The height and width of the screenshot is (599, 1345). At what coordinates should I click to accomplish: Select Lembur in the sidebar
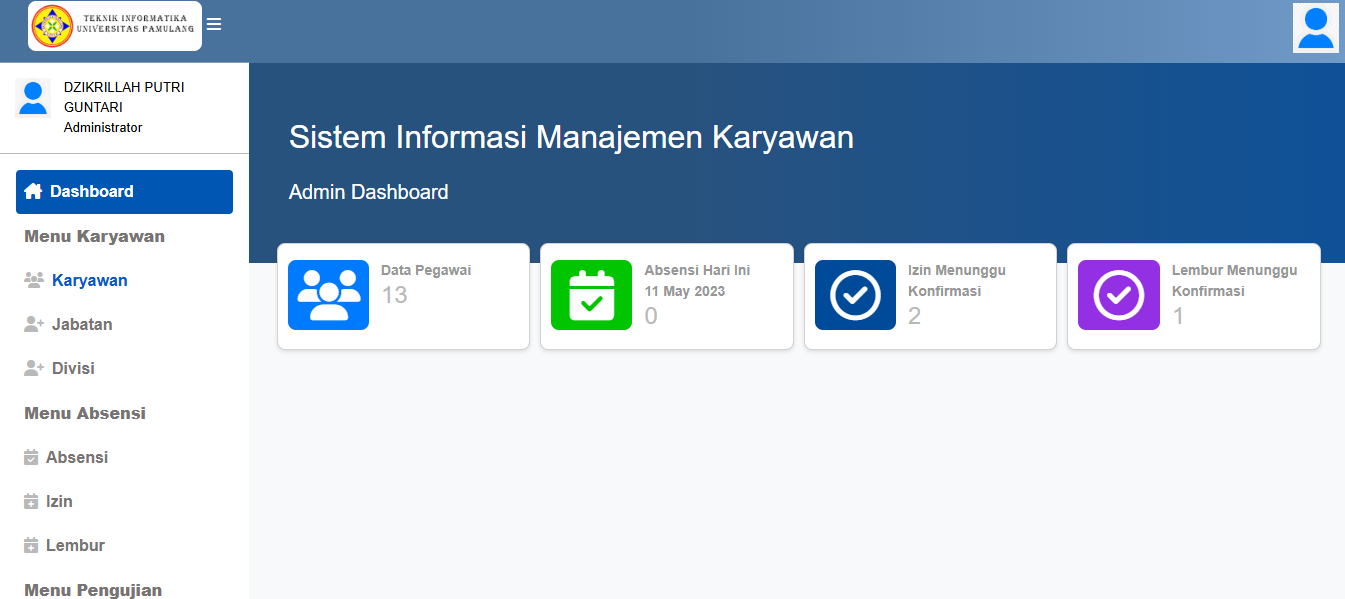tap(75, 545)
